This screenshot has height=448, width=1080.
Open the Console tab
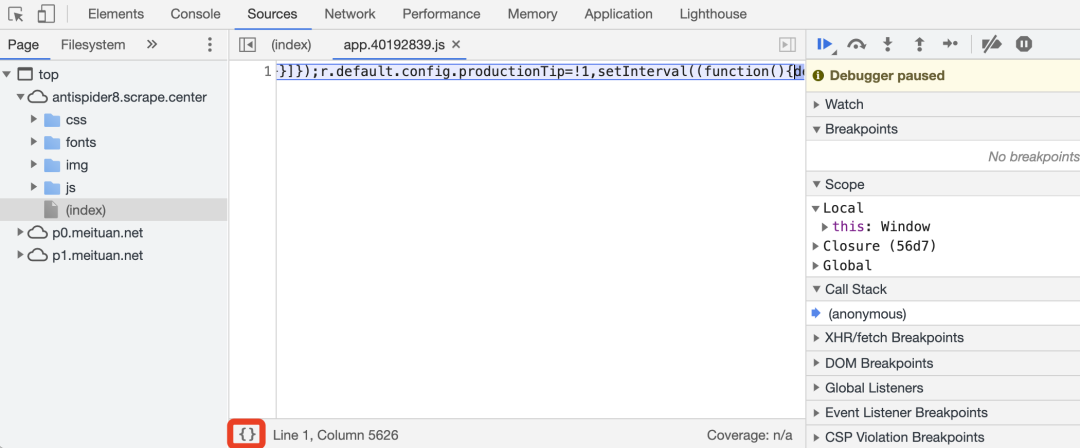196,14
